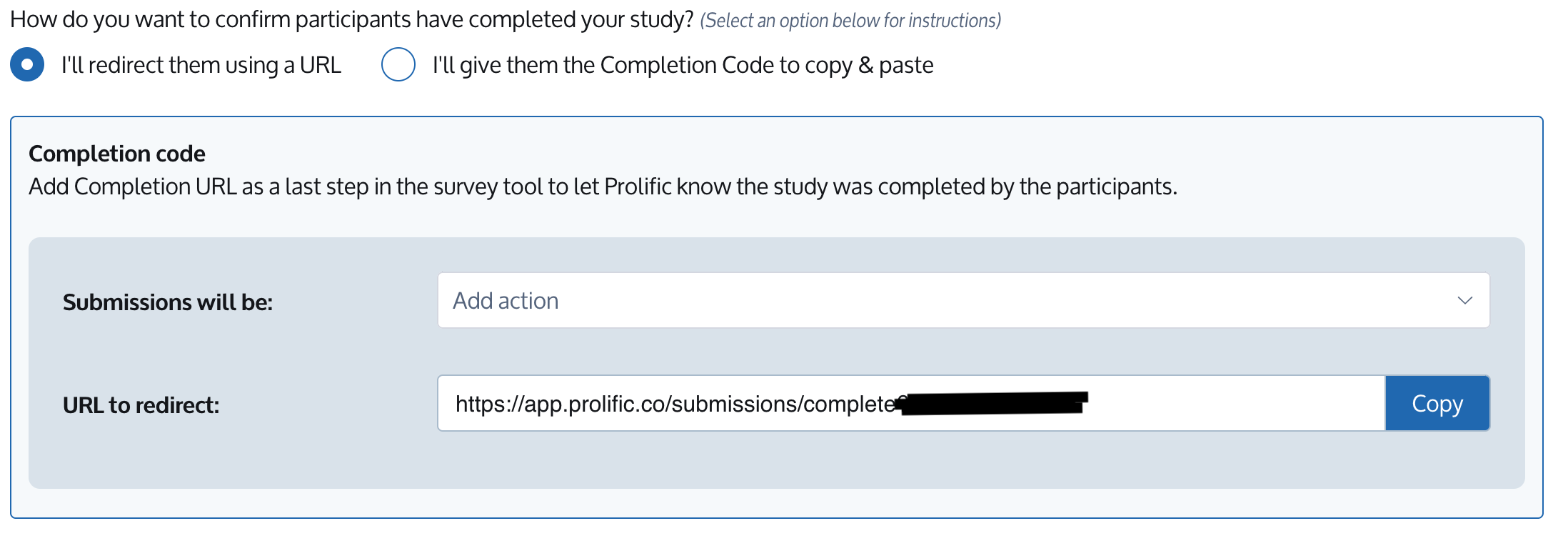Image resolution: width=1568 pixels, height=536 pixels.
Task: Click the blacked-out part of the URL
Action: click(x=992, y=403)
